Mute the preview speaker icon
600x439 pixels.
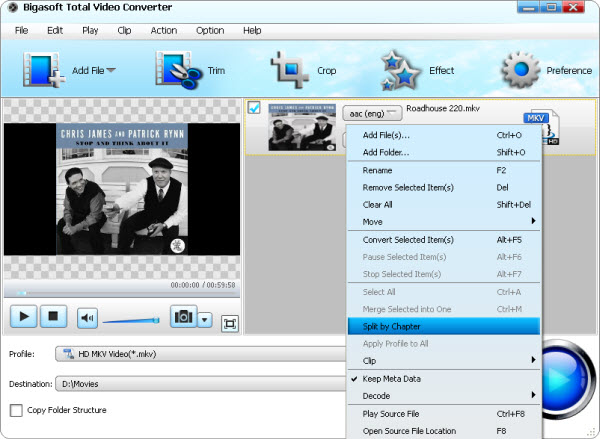(87, 318)
